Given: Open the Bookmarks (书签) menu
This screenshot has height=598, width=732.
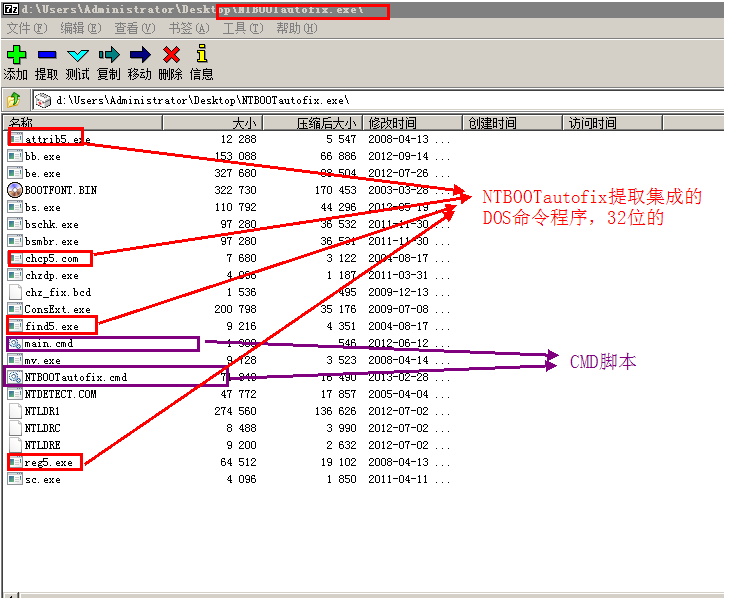Looking at the screenshot, I should 188,28.
